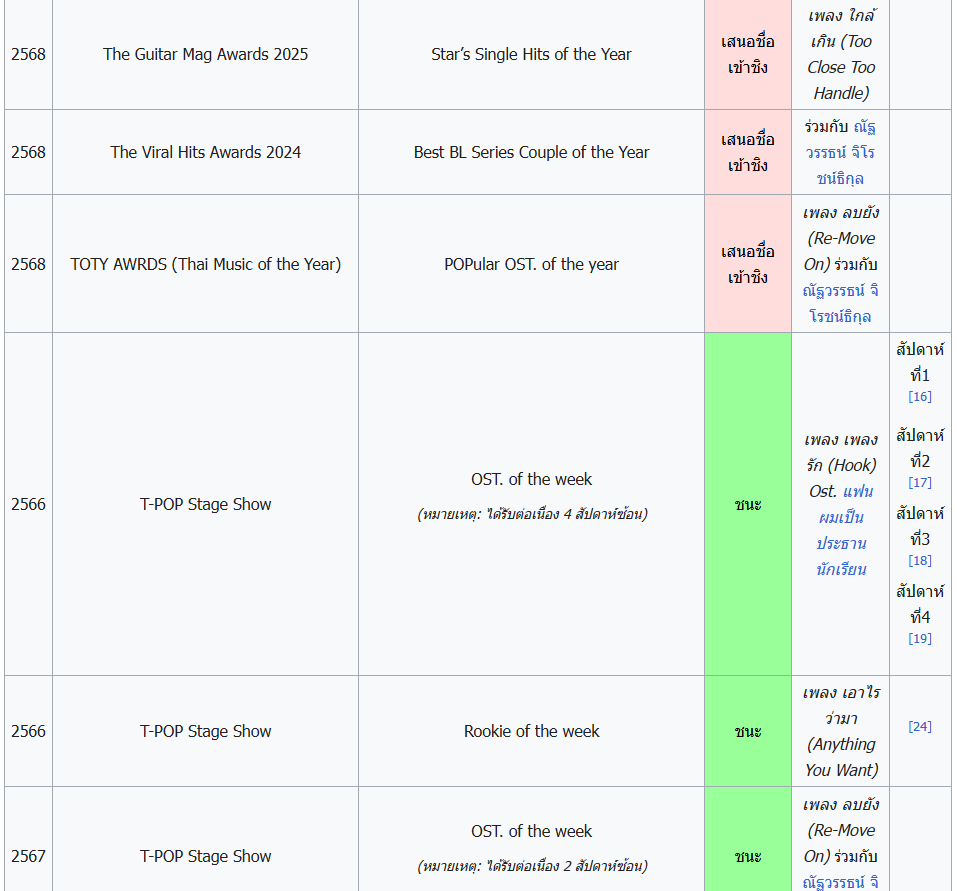Viewport: 957px width, 891px height.
Task: Click year 2568 in TOTY AWRDS row
Action: (28, 264)
